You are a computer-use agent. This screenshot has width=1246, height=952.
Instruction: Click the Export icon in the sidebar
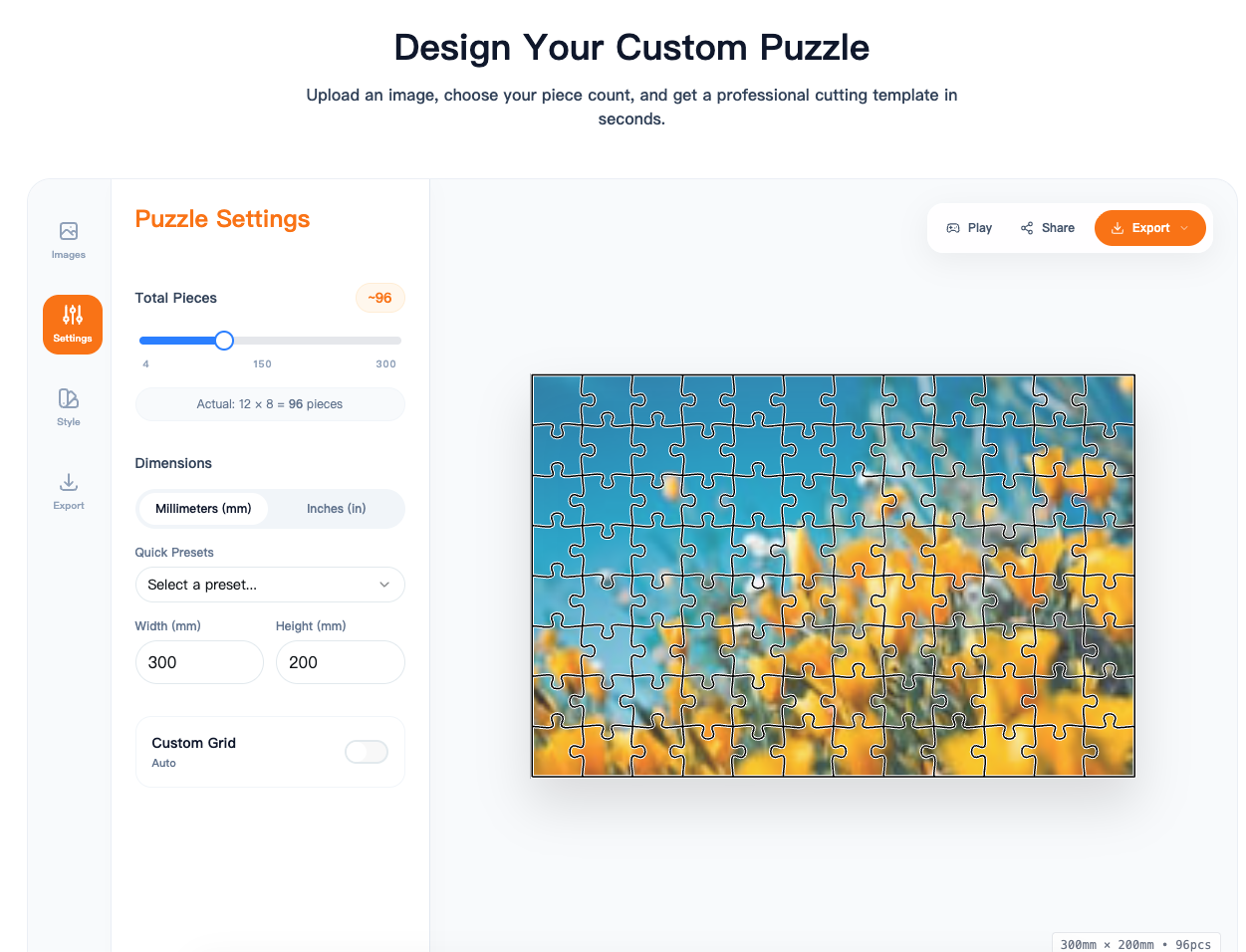[x=68, y=489]
